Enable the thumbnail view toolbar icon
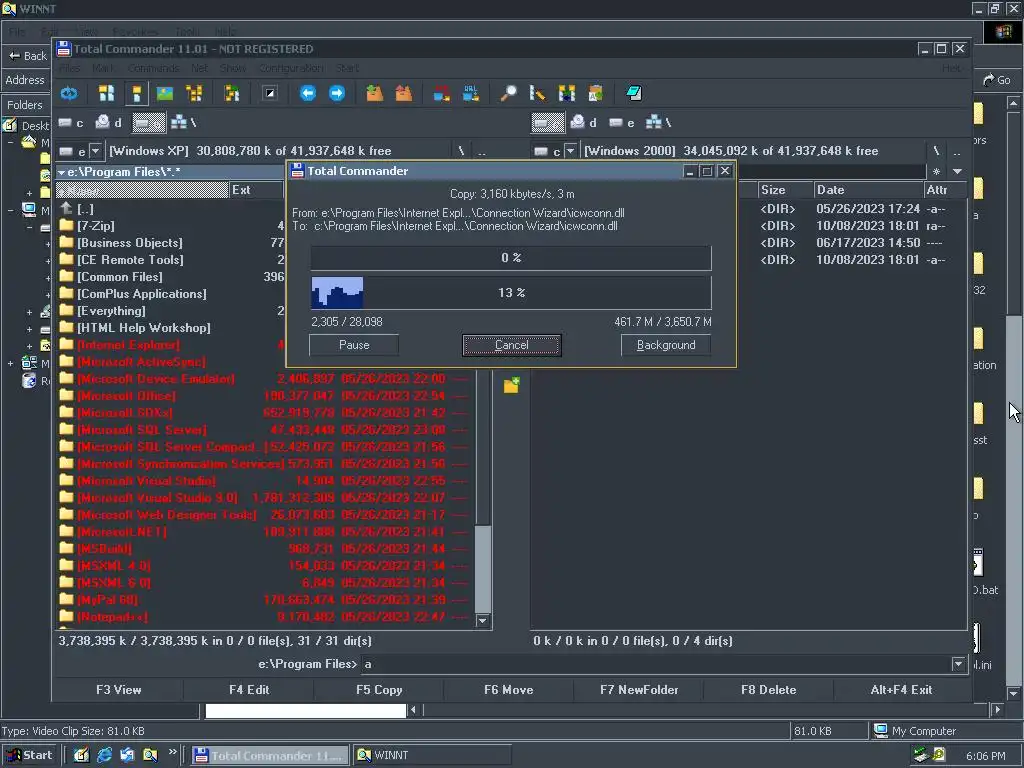1024x768 pixels. 165,93
